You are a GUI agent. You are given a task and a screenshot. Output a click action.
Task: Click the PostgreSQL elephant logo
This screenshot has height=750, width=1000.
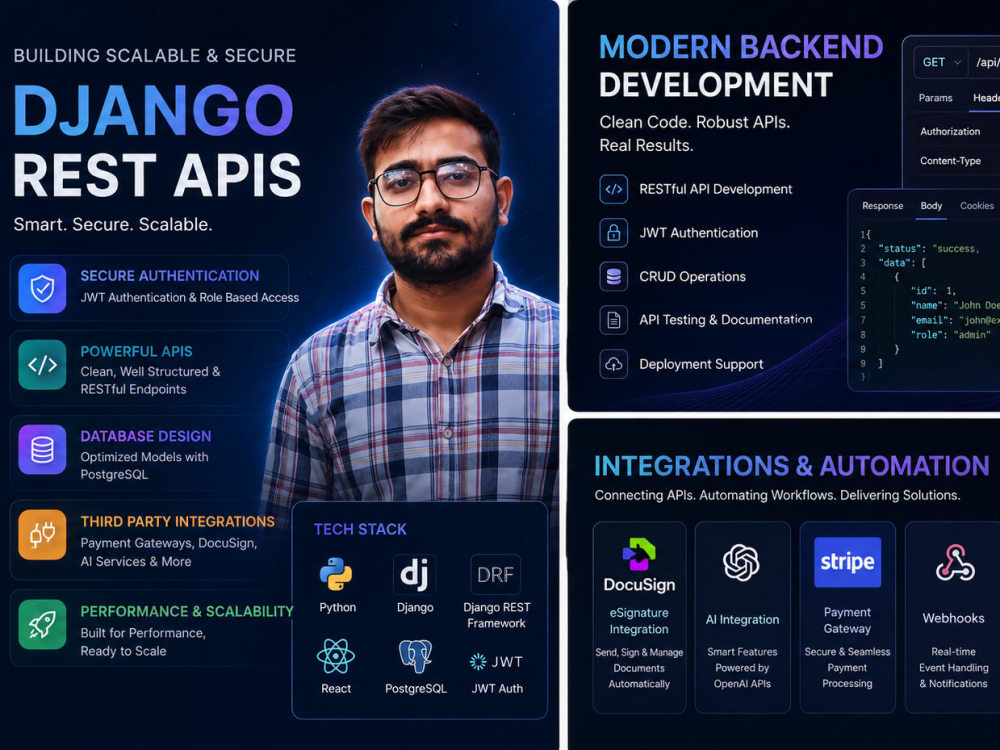click(415, 656)
